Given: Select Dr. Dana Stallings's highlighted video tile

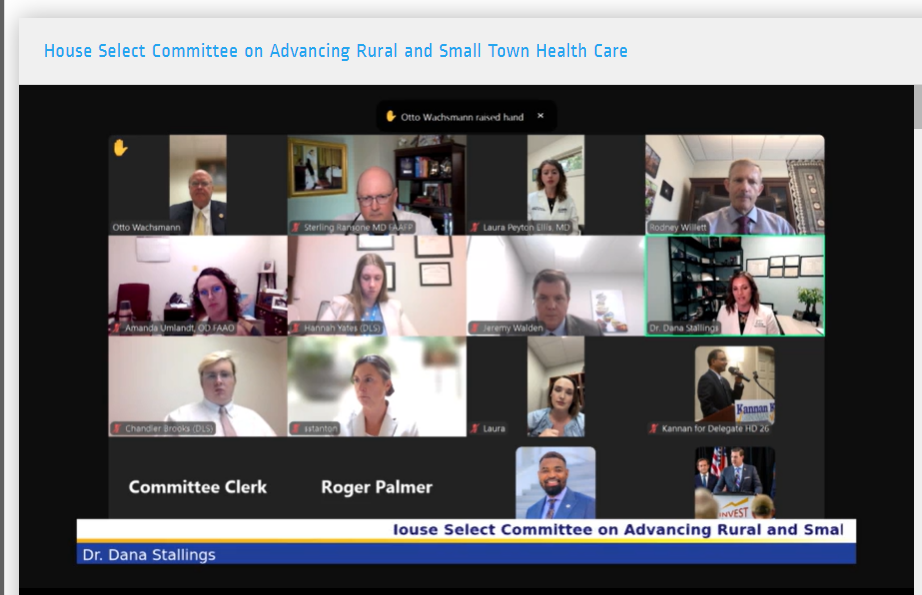Looking at the screenshot, I should [734, 286].
